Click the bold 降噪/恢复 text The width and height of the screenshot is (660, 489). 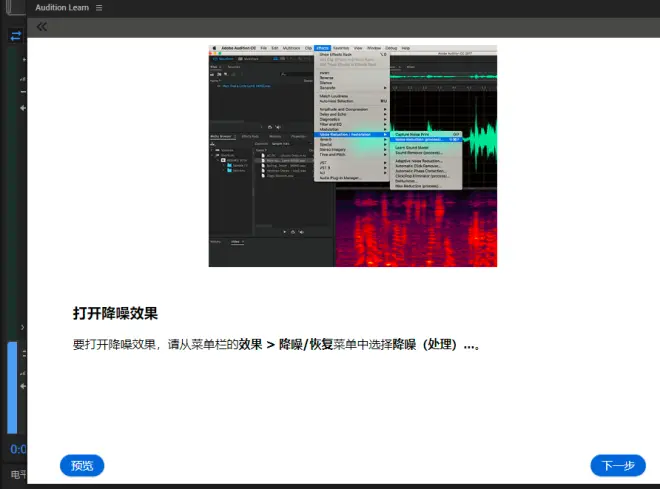[x=306, y=345]
